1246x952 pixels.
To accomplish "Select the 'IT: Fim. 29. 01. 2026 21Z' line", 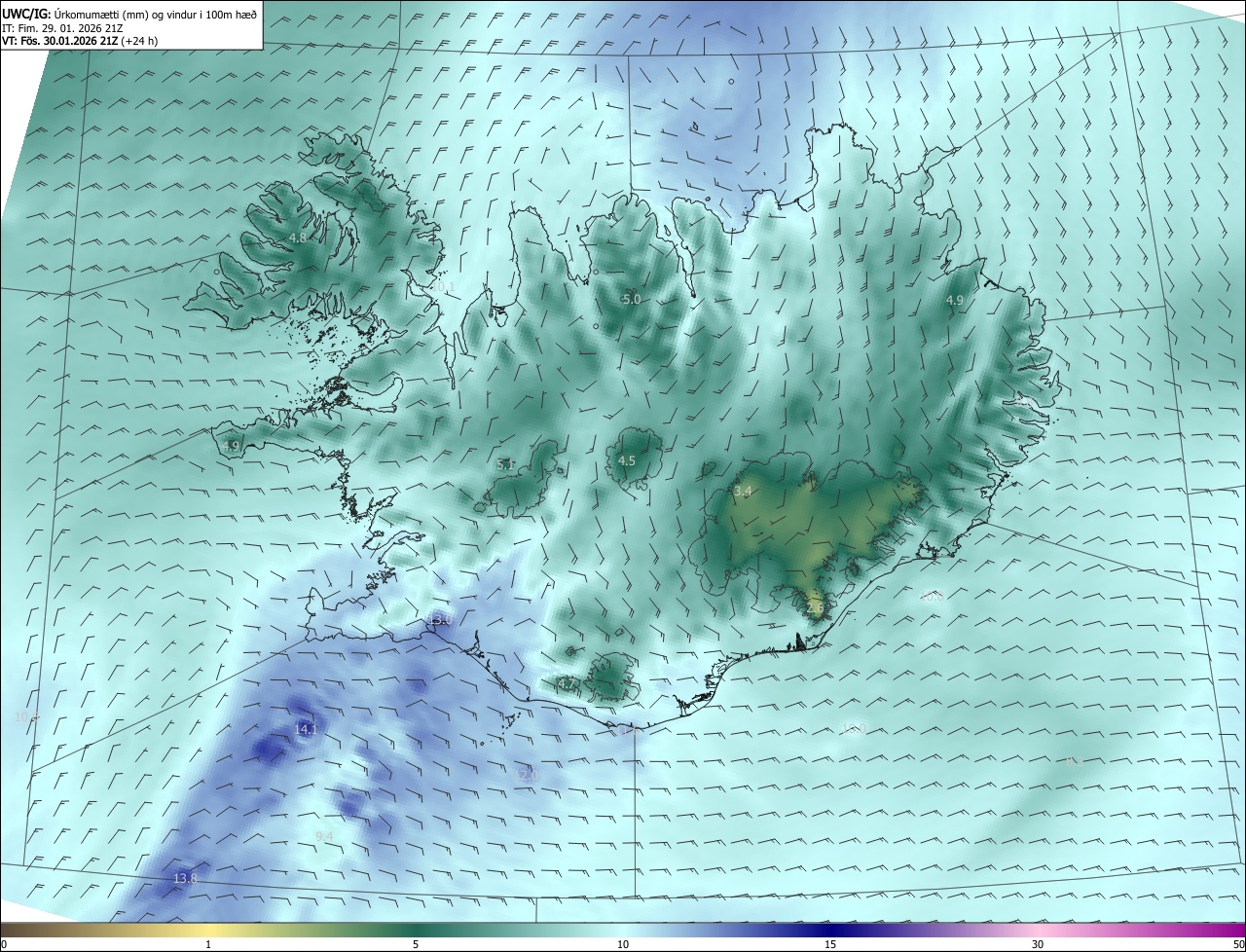I will click(61, 27).
